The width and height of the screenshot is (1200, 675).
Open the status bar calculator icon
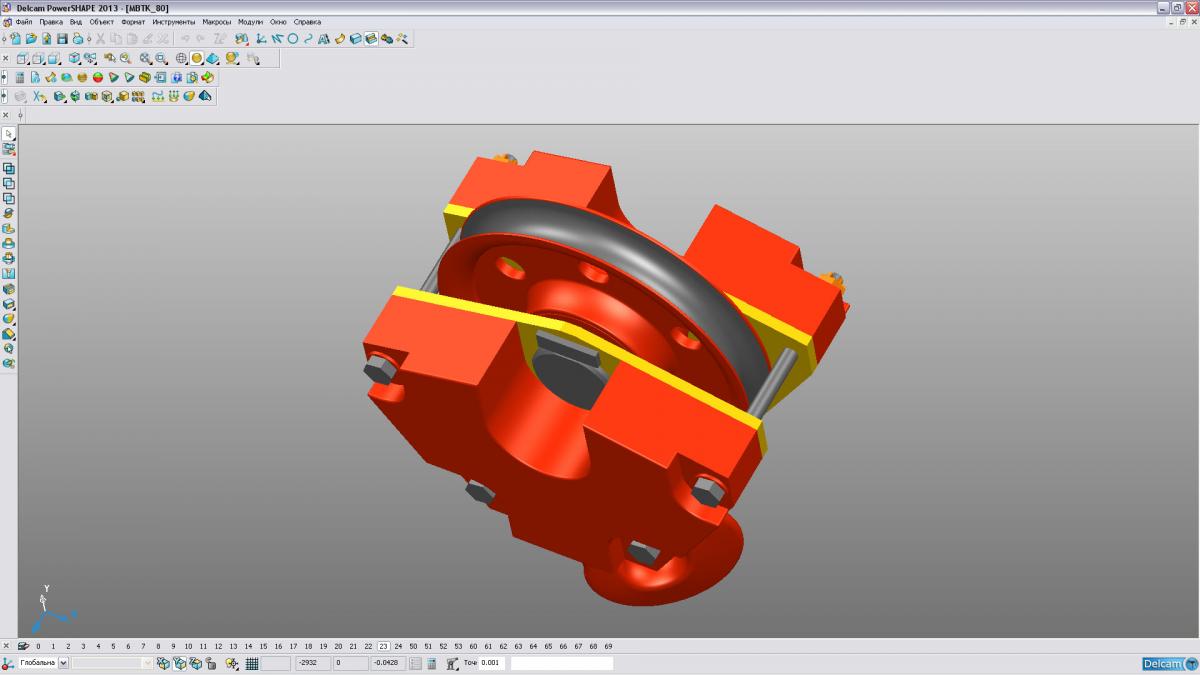tap(431, 663)
